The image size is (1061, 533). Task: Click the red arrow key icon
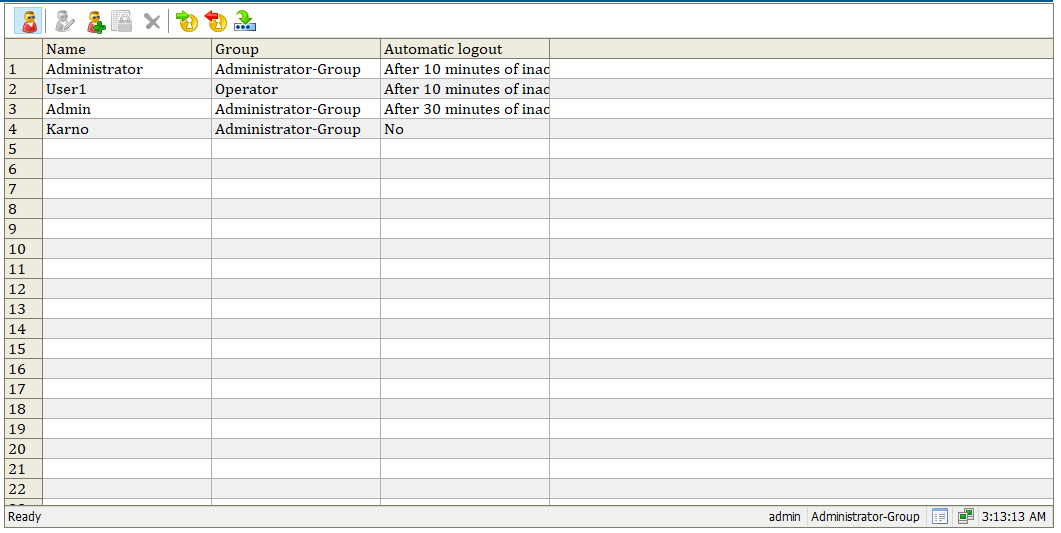(x=215, y=21)
